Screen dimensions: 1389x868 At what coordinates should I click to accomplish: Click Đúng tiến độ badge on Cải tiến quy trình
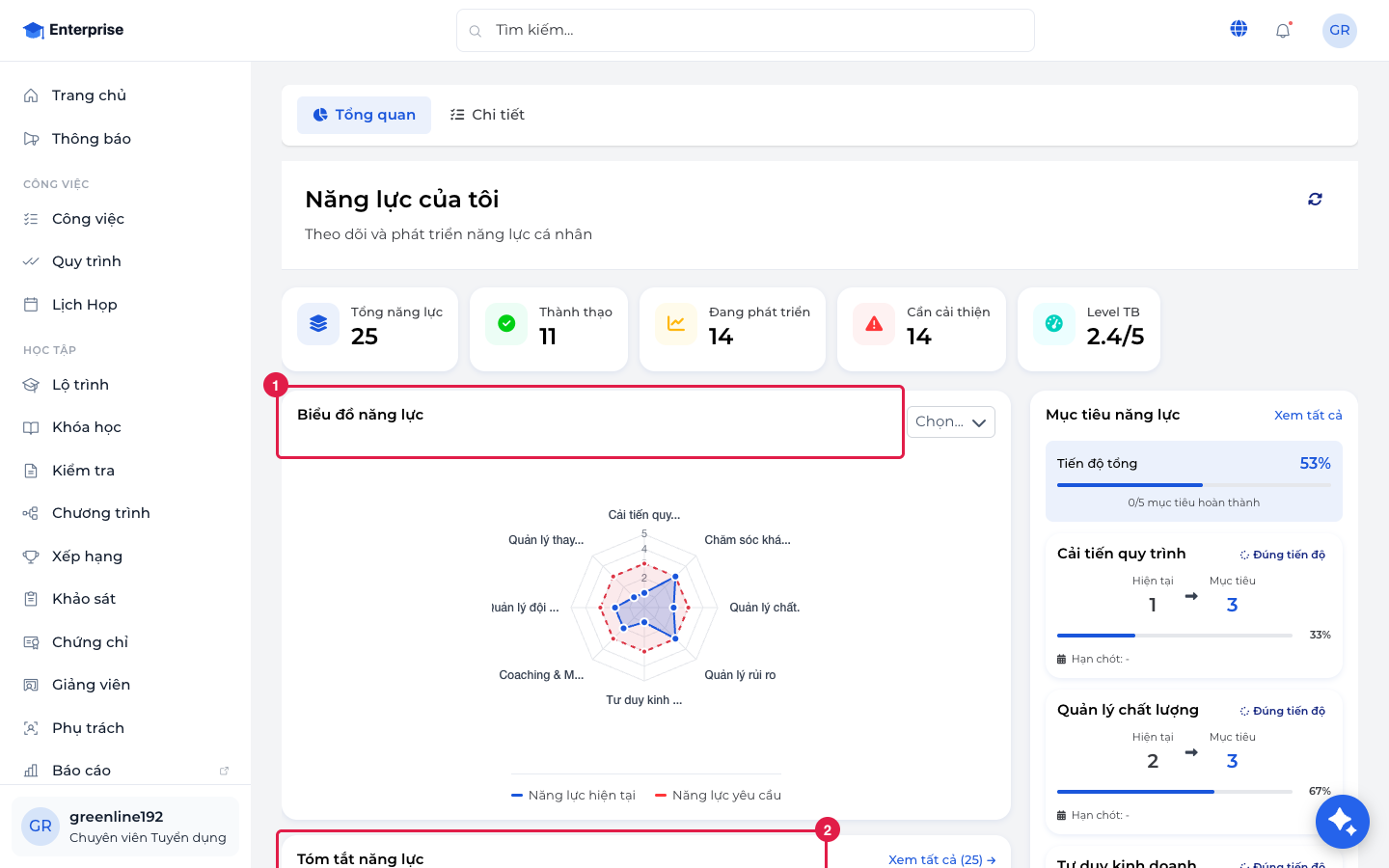pos(1283,555)
